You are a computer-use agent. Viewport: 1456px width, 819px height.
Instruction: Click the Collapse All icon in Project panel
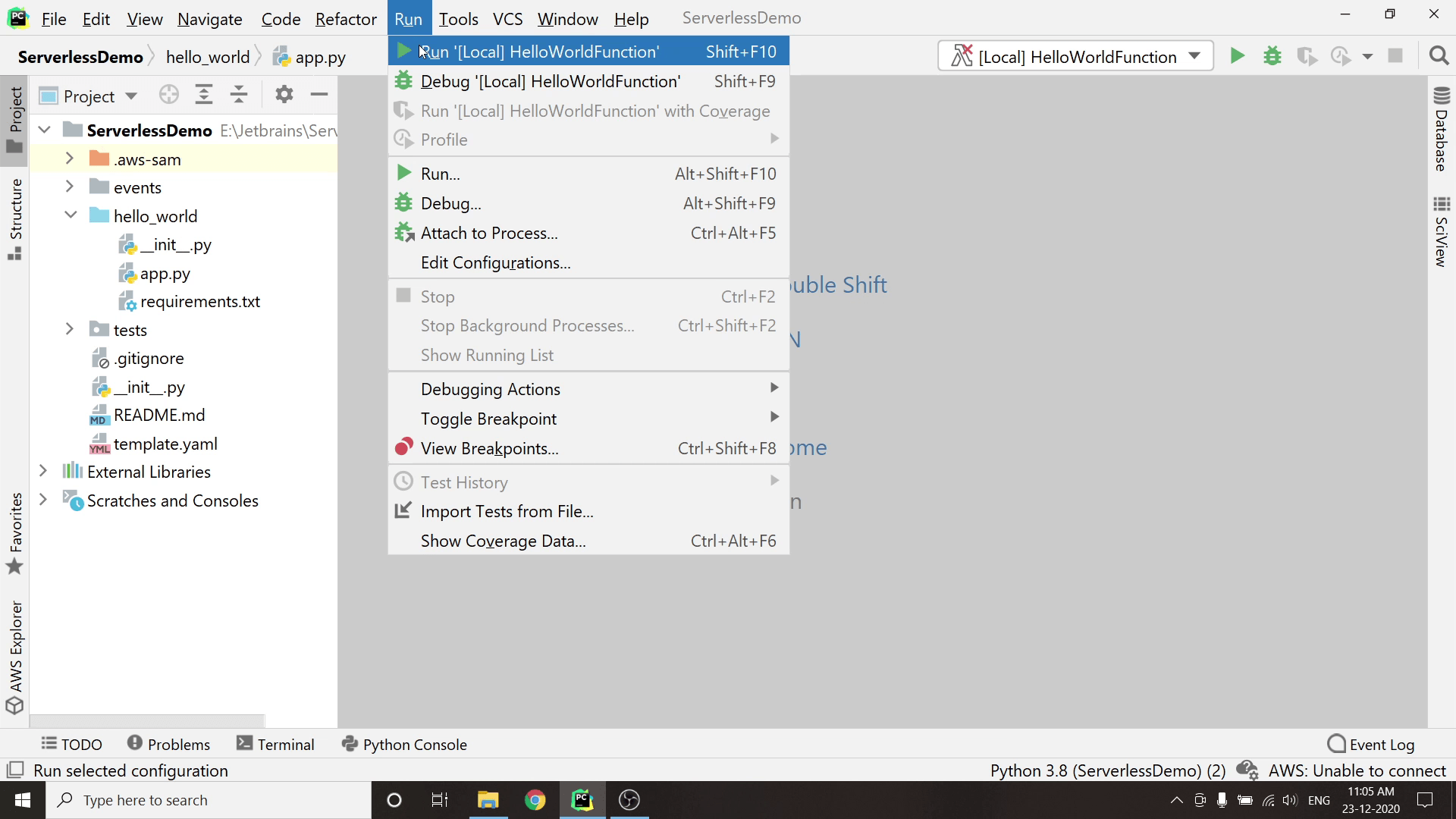tap(239, 95)
